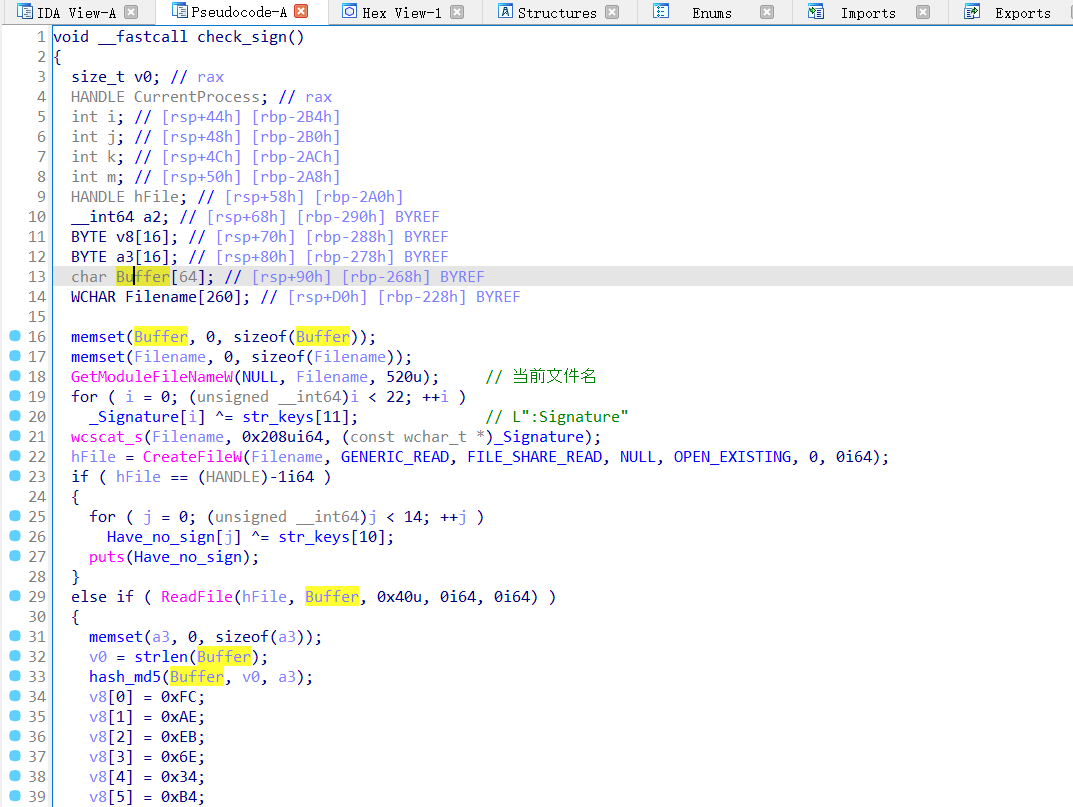The image size is (1073, 807).
Task: Open the Imports tab
Action: click(868, 12)
